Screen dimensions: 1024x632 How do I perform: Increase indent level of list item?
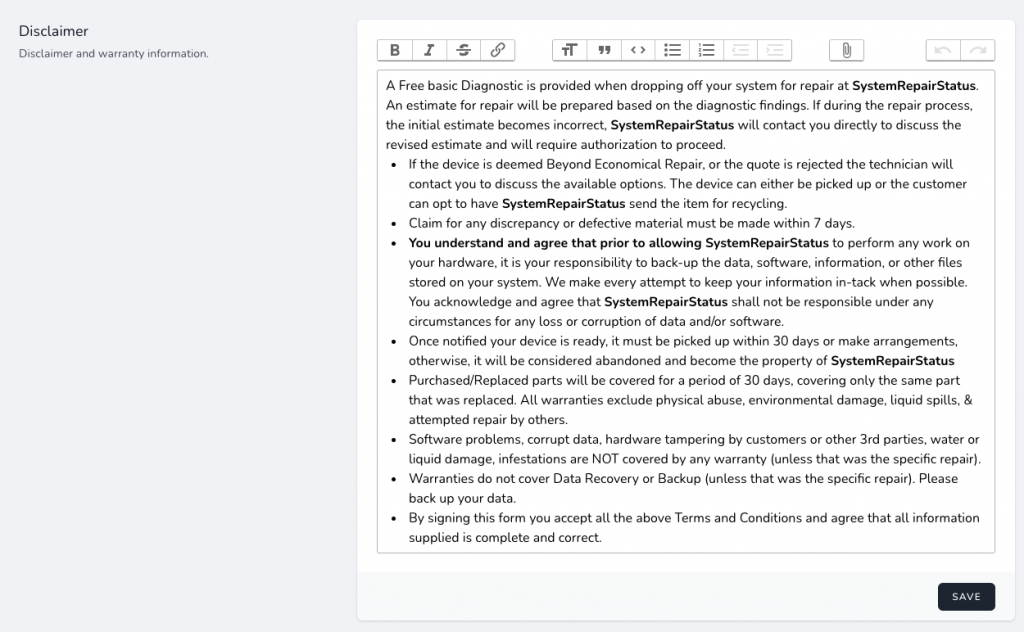[775, 50]
